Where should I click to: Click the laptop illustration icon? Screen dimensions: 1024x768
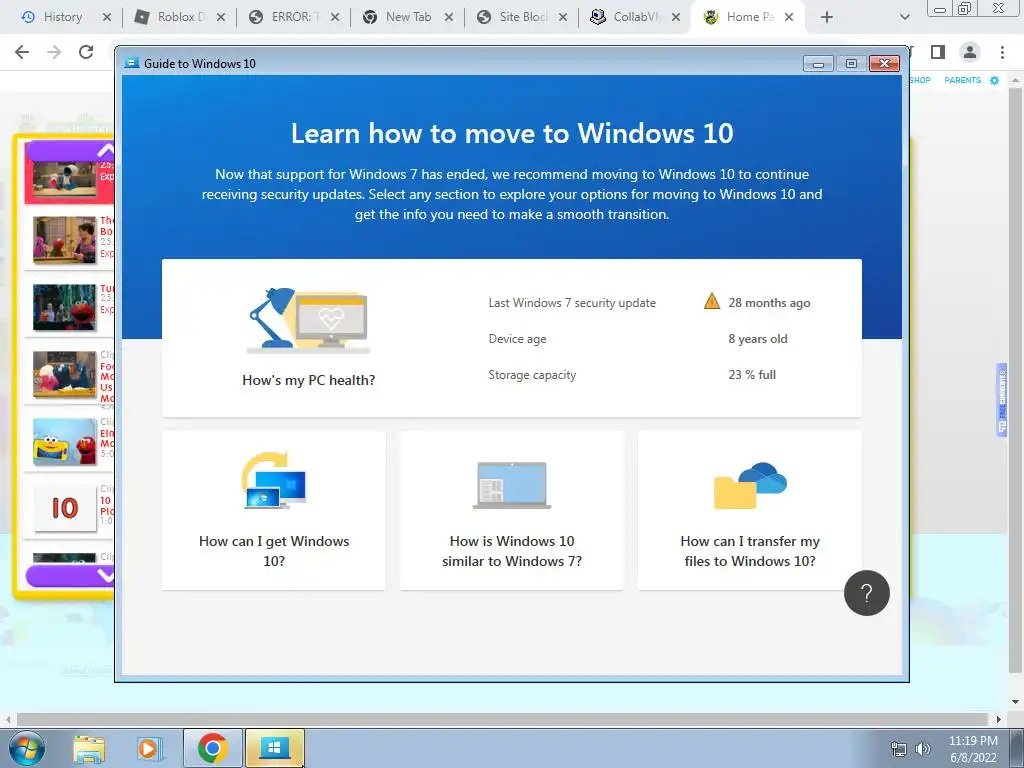tap(511, 485)
